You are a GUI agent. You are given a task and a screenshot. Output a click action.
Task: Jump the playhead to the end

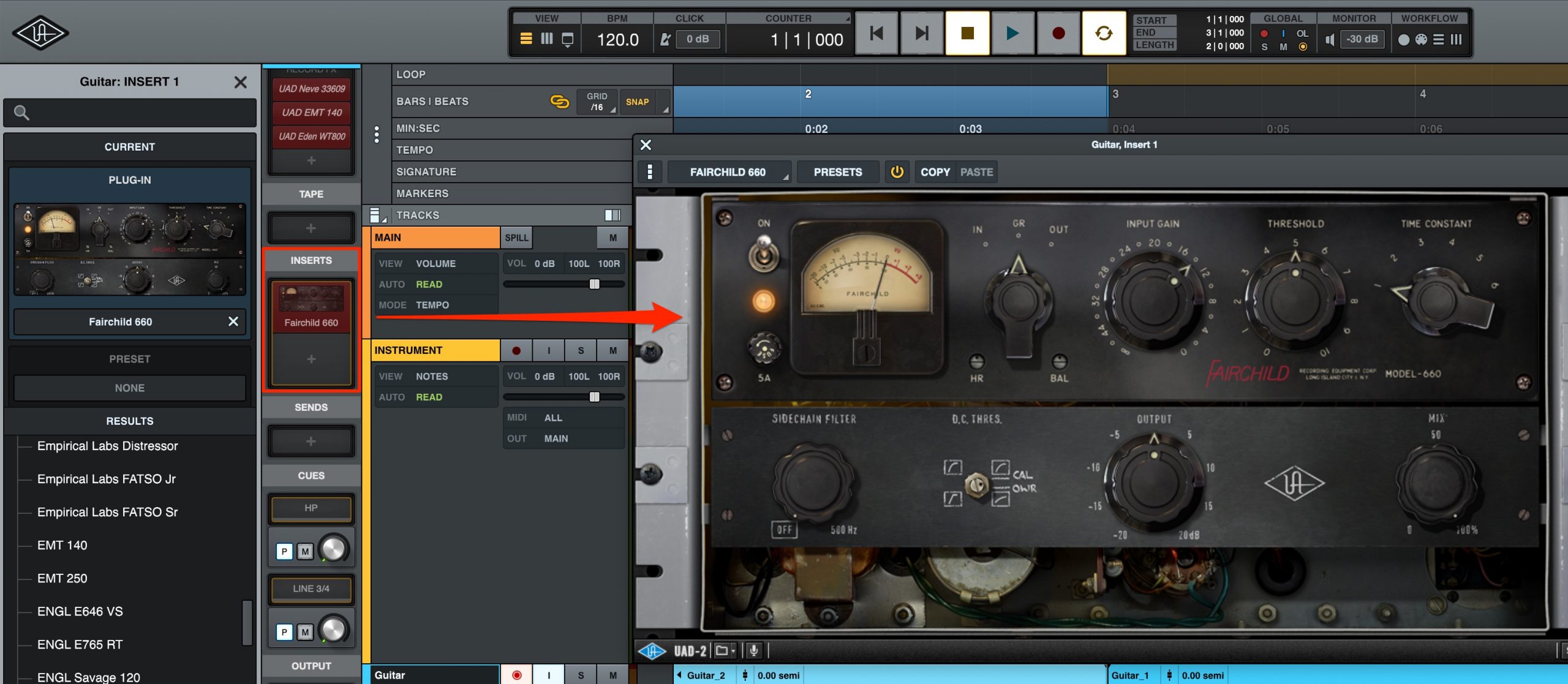point(922,33)
